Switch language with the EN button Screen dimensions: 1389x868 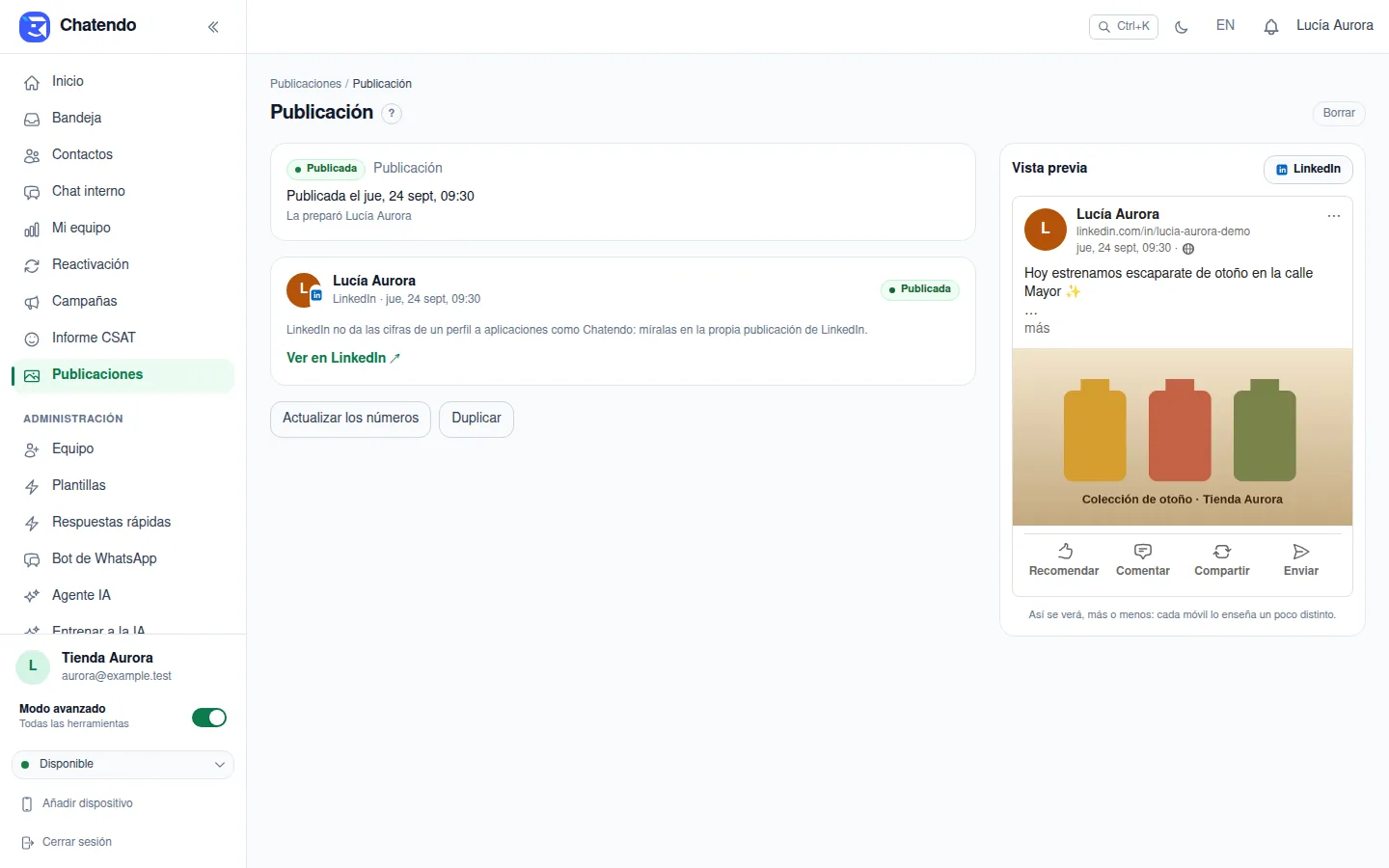tap(1225, 26)
